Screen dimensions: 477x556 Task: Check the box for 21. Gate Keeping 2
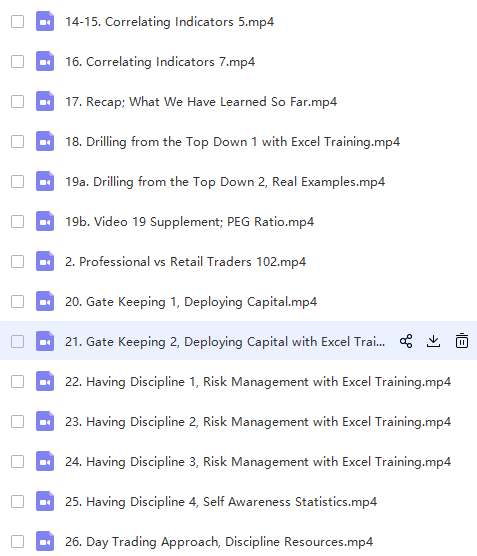pos(17,342)
